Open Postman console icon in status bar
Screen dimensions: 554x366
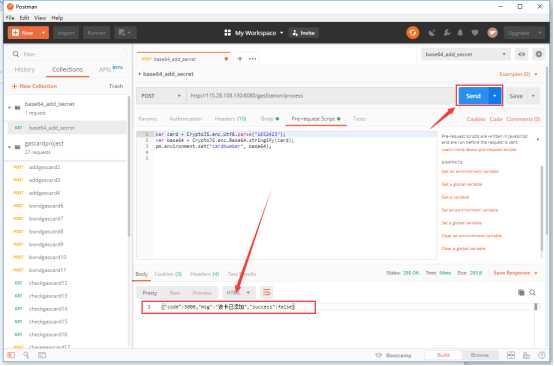click(x=42, y=355)
